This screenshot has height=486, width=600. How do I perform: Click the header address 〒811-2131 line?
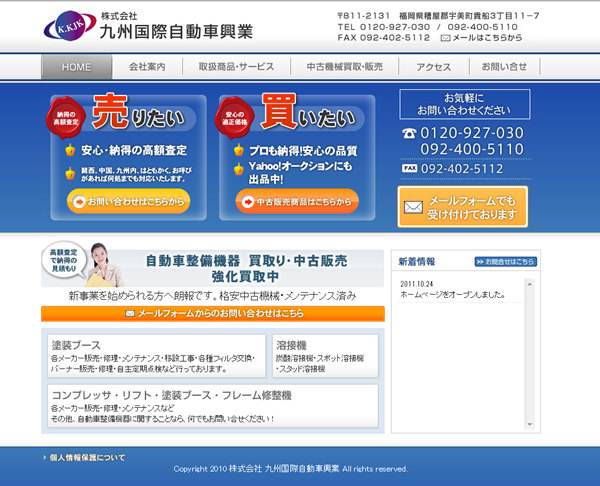click(439, 16)
